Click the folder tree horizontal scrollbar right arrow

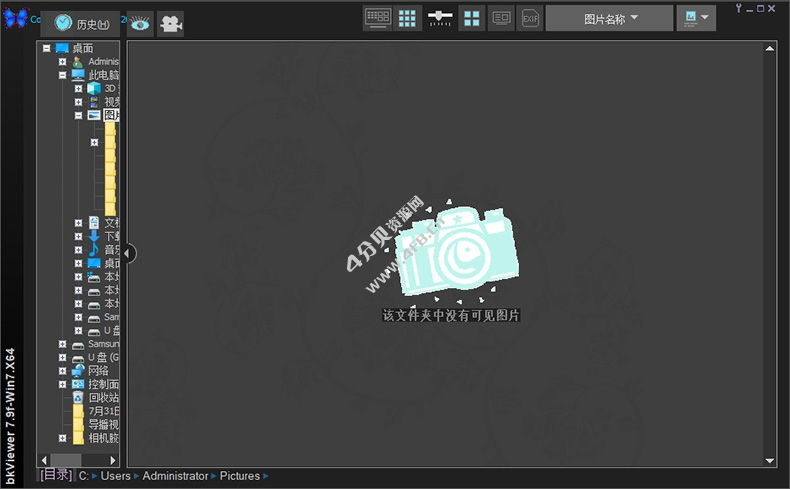coord(113,460)
